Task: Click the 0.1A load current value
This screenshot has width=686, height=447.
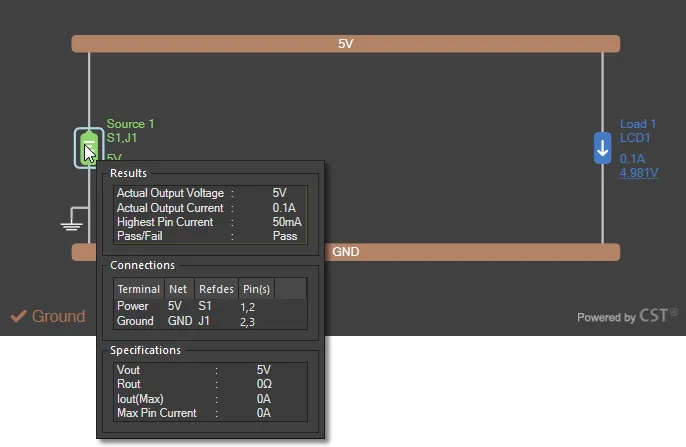Action: coord(632,158)
